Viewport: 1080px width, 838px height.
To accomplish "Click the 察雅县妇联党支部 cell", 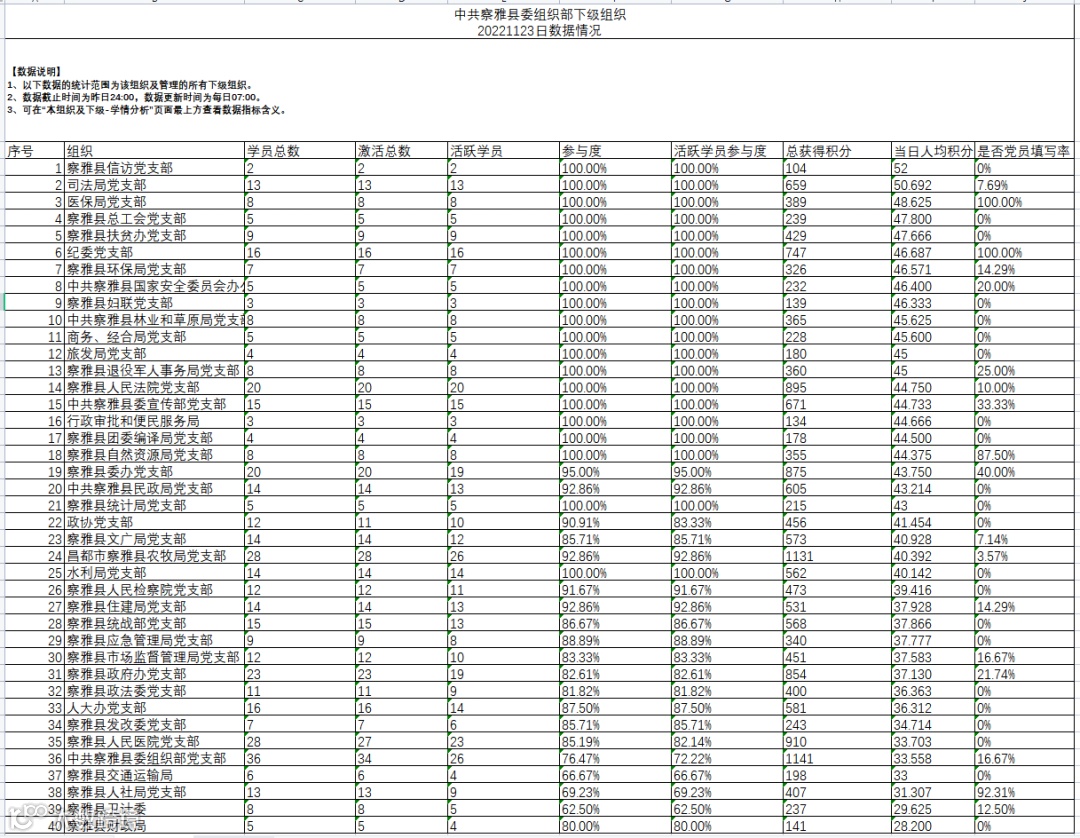I will click(155, 303).
